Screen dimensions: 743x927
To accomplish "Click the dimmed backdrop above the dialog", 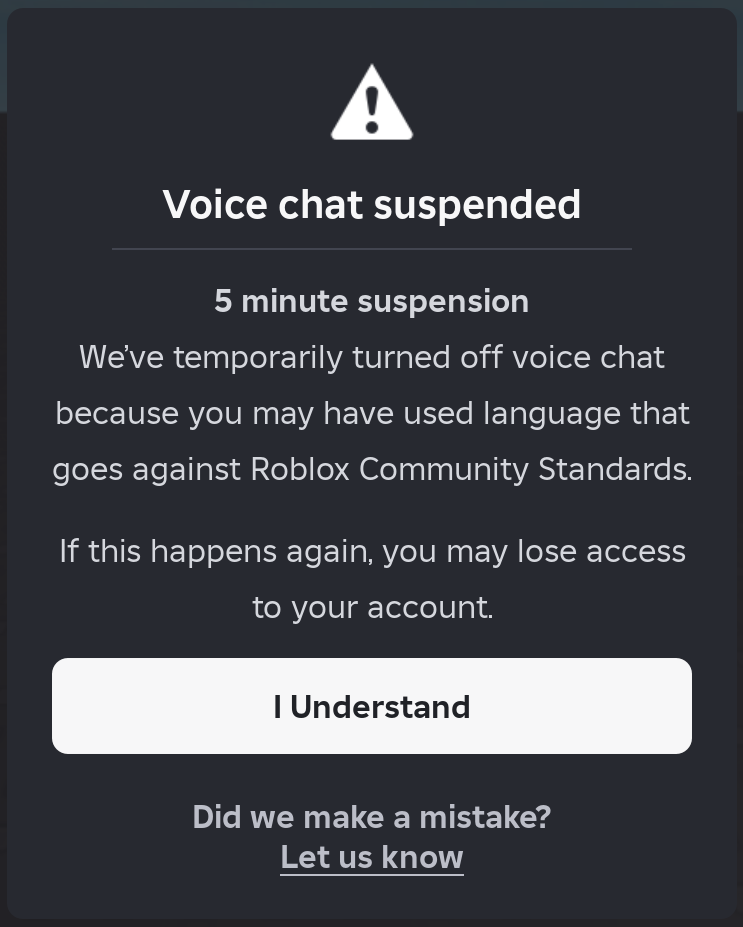I will tap(372, 4).
